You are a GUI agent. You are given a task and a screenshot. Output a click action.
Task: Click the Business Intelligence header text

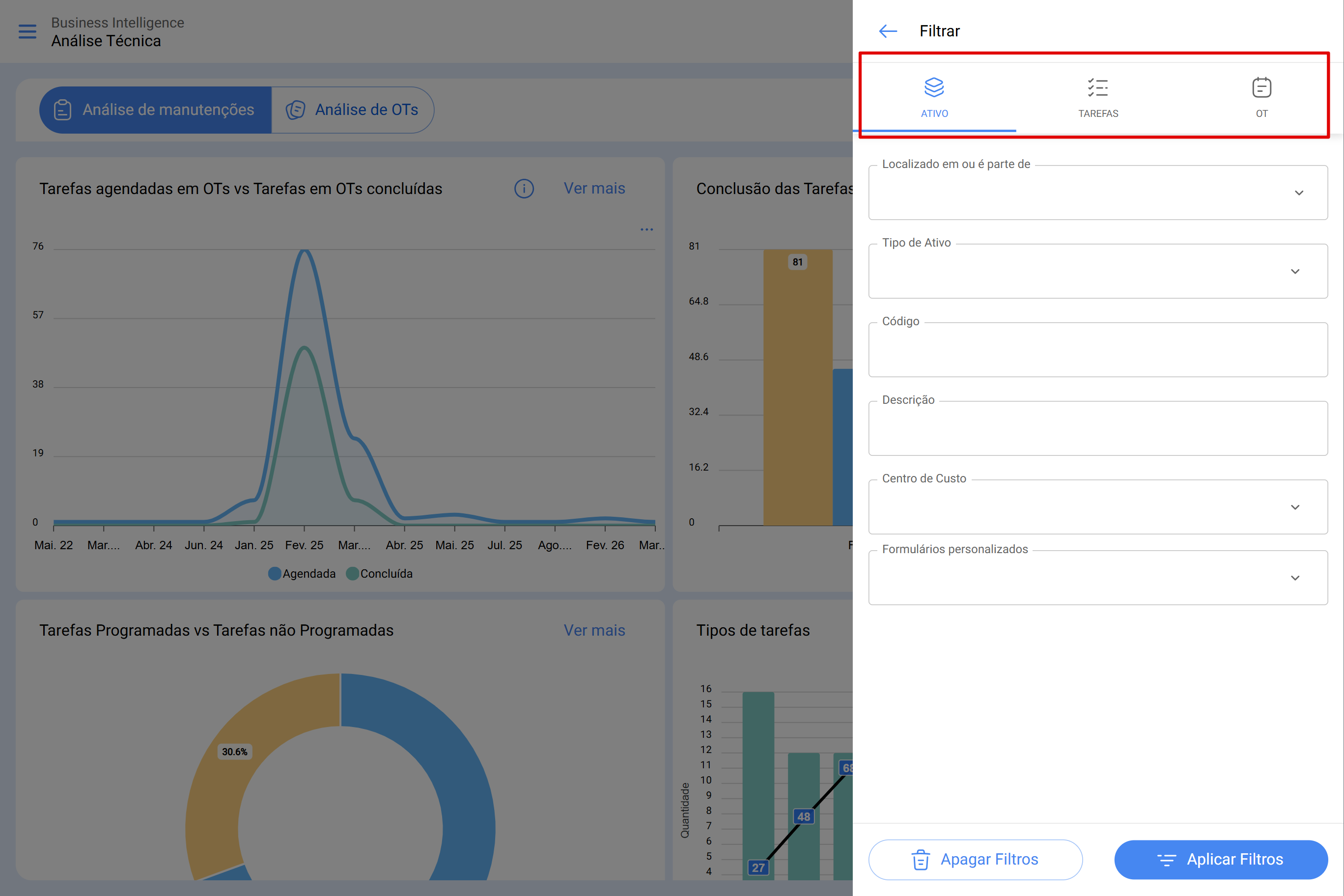118,22
